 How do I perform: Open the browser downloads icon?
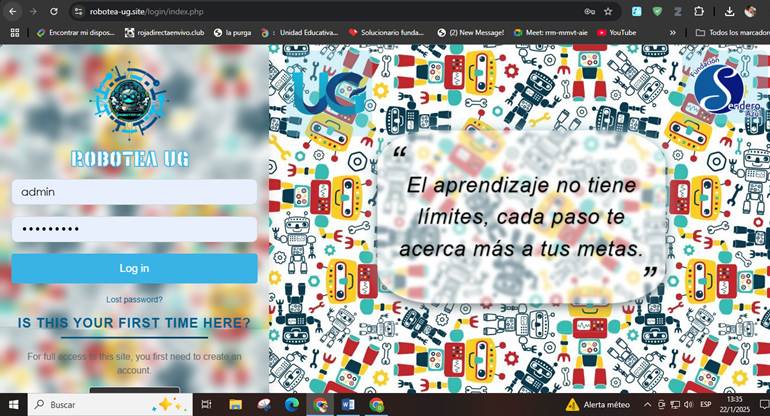pos(730,11)
